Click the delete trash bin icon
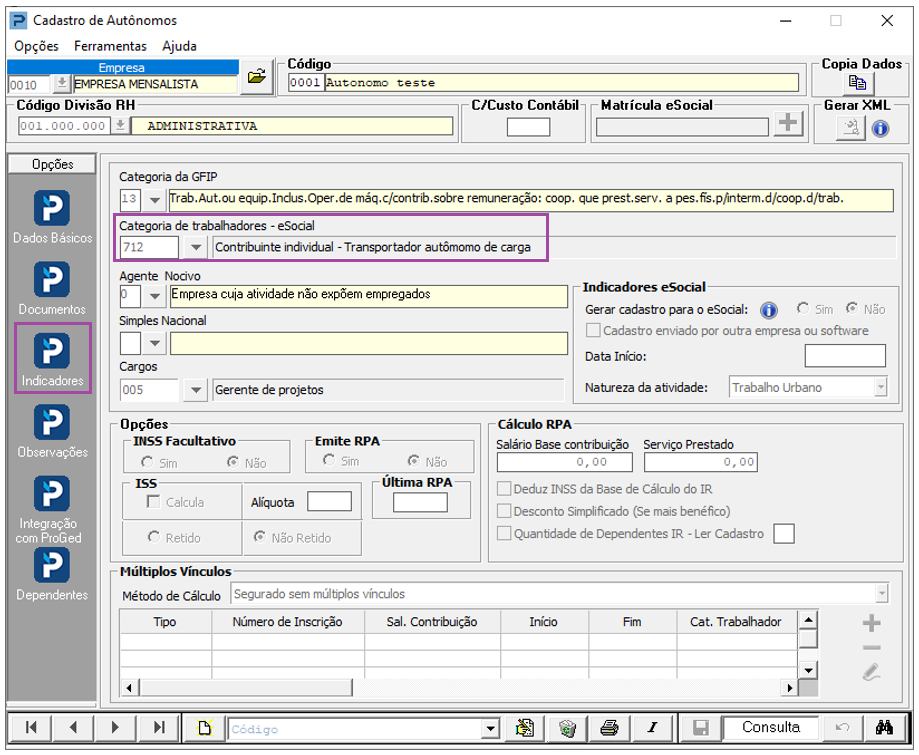Image resolution: width=919 pixels, height=755 pixels. [567, 728]
